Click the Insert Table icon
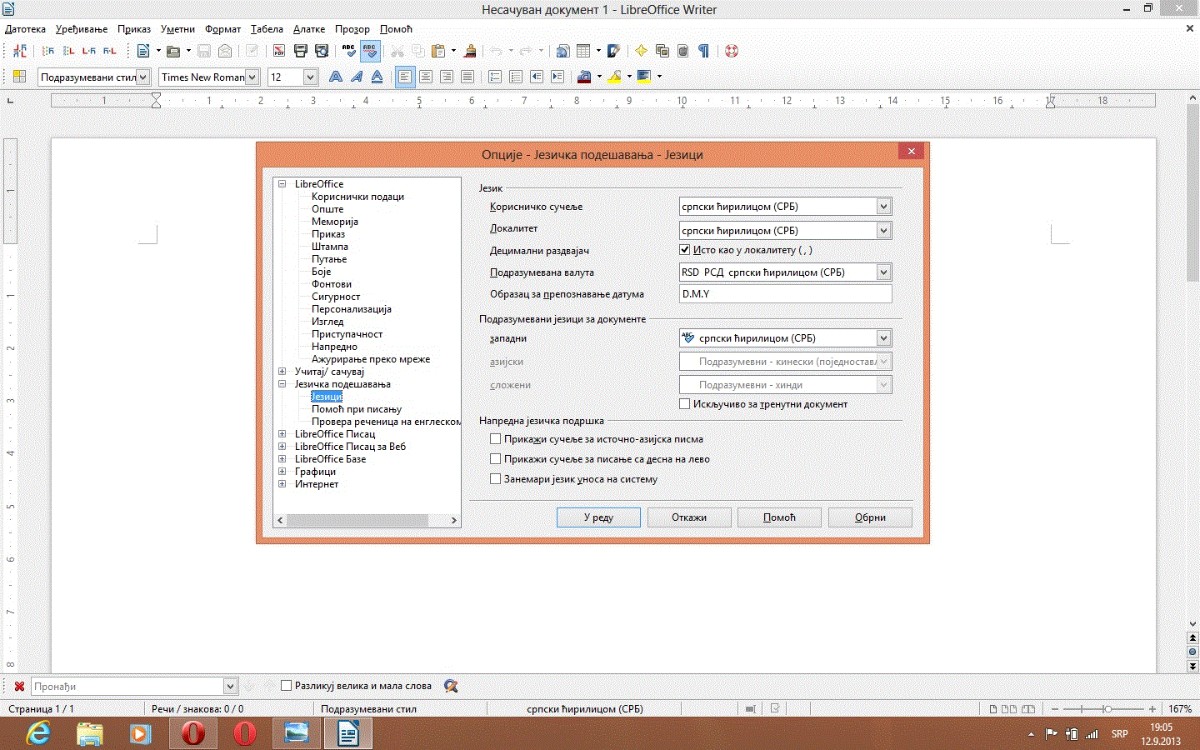The width and height of the screenshot is (1200, 750). (585, 51)
